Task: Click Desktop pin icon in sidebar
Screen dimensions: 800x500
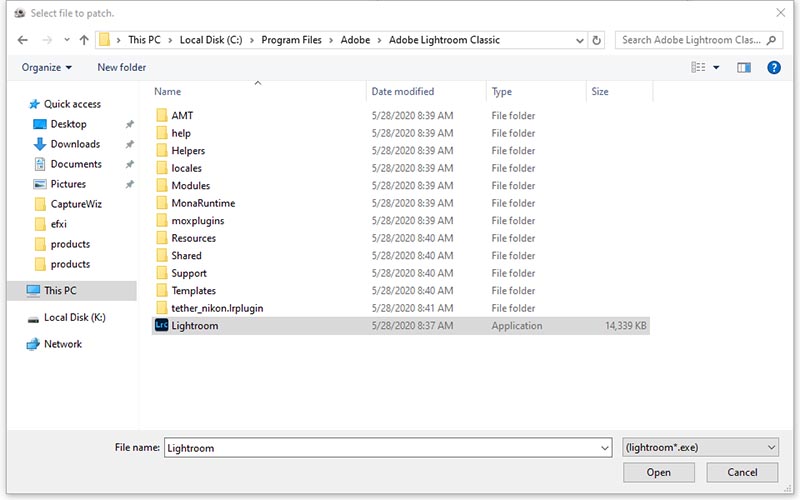Action: (x=130, y=124)
